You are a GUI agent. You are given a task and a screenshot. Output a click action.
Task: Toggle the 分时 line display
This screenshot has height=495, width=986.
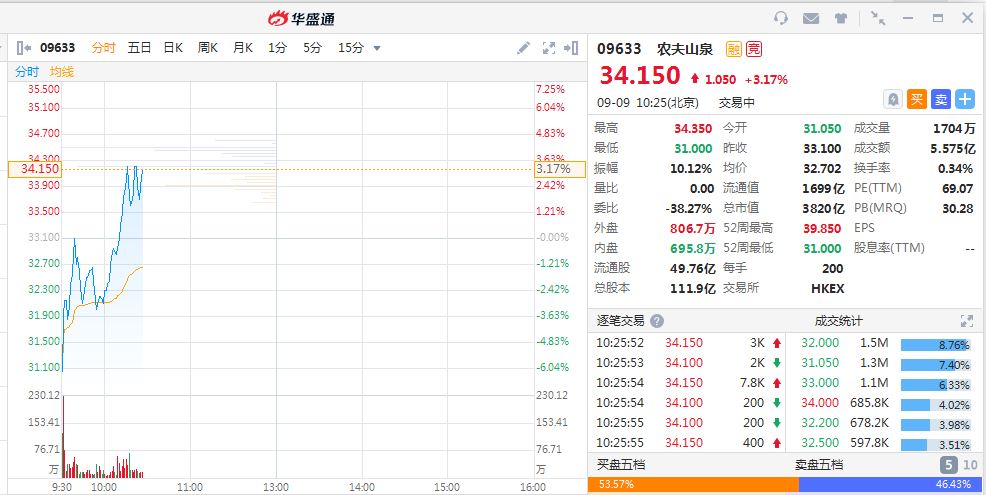[x=27, y=72]
